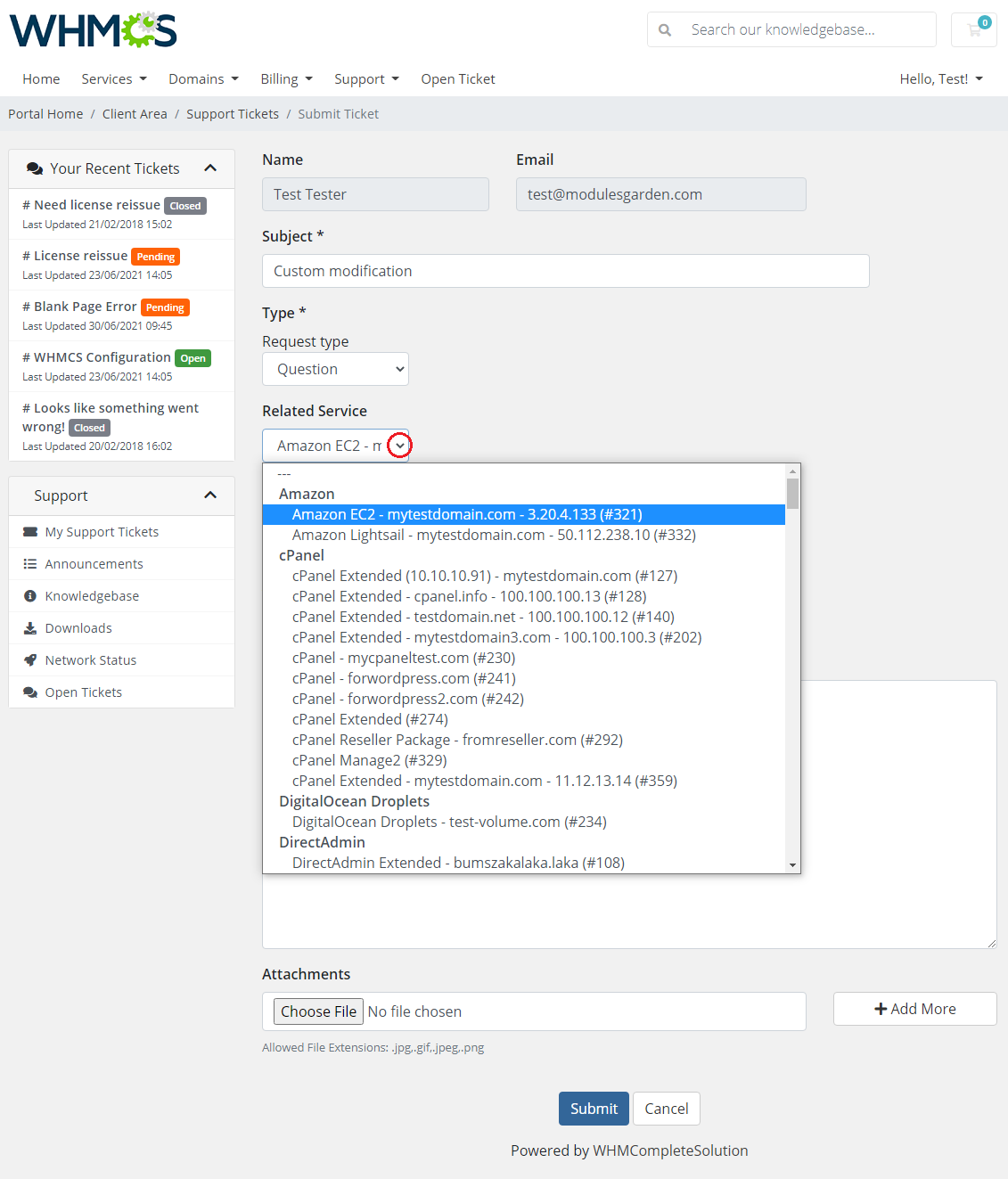Focus the Subject input field

(x=566, y=271)
